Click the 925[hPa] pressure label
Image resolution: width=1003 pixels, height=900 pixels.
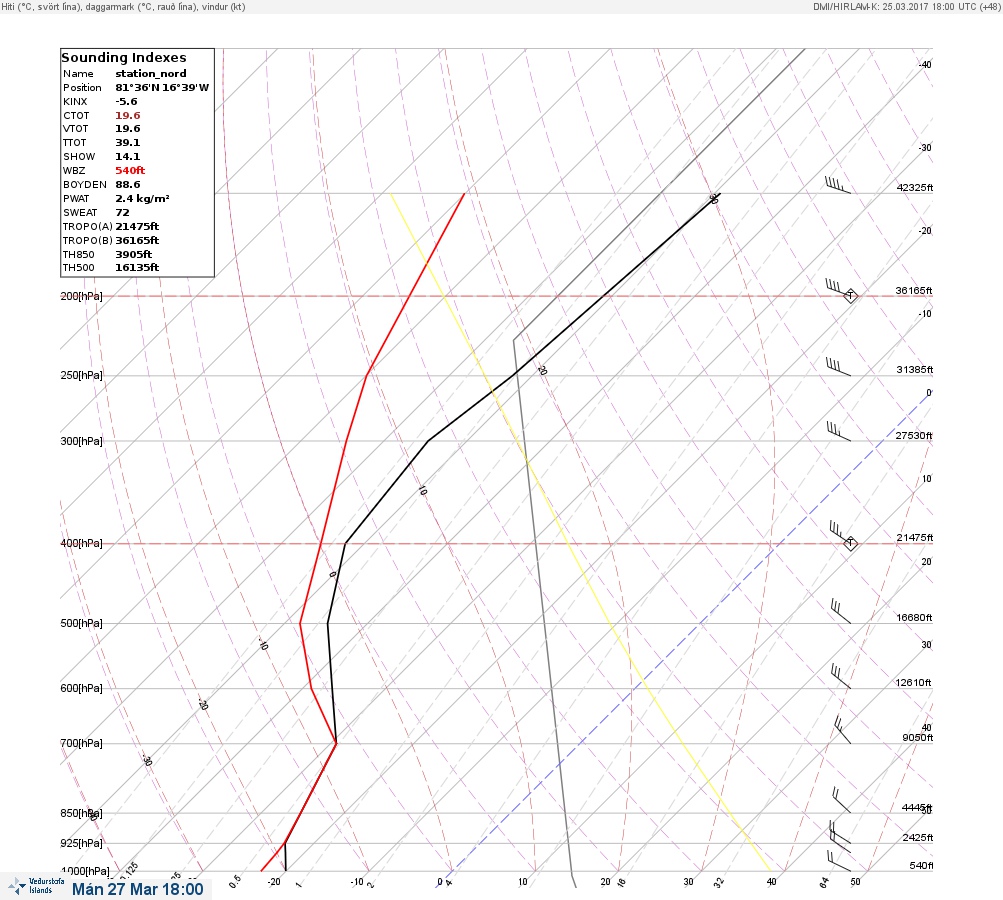(x=81, y=843)
